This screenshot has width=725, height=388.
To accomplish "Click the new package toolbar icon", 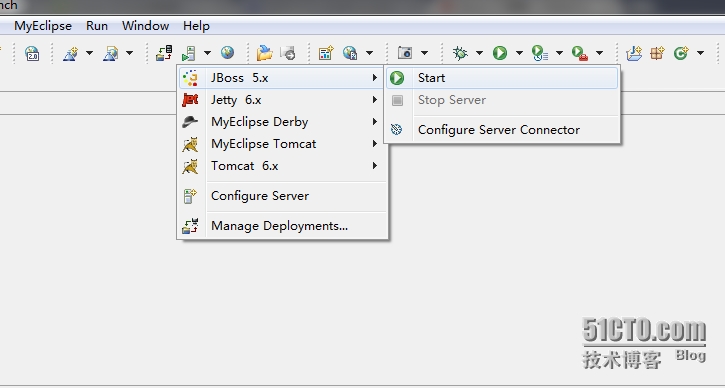I will point(657,53).
